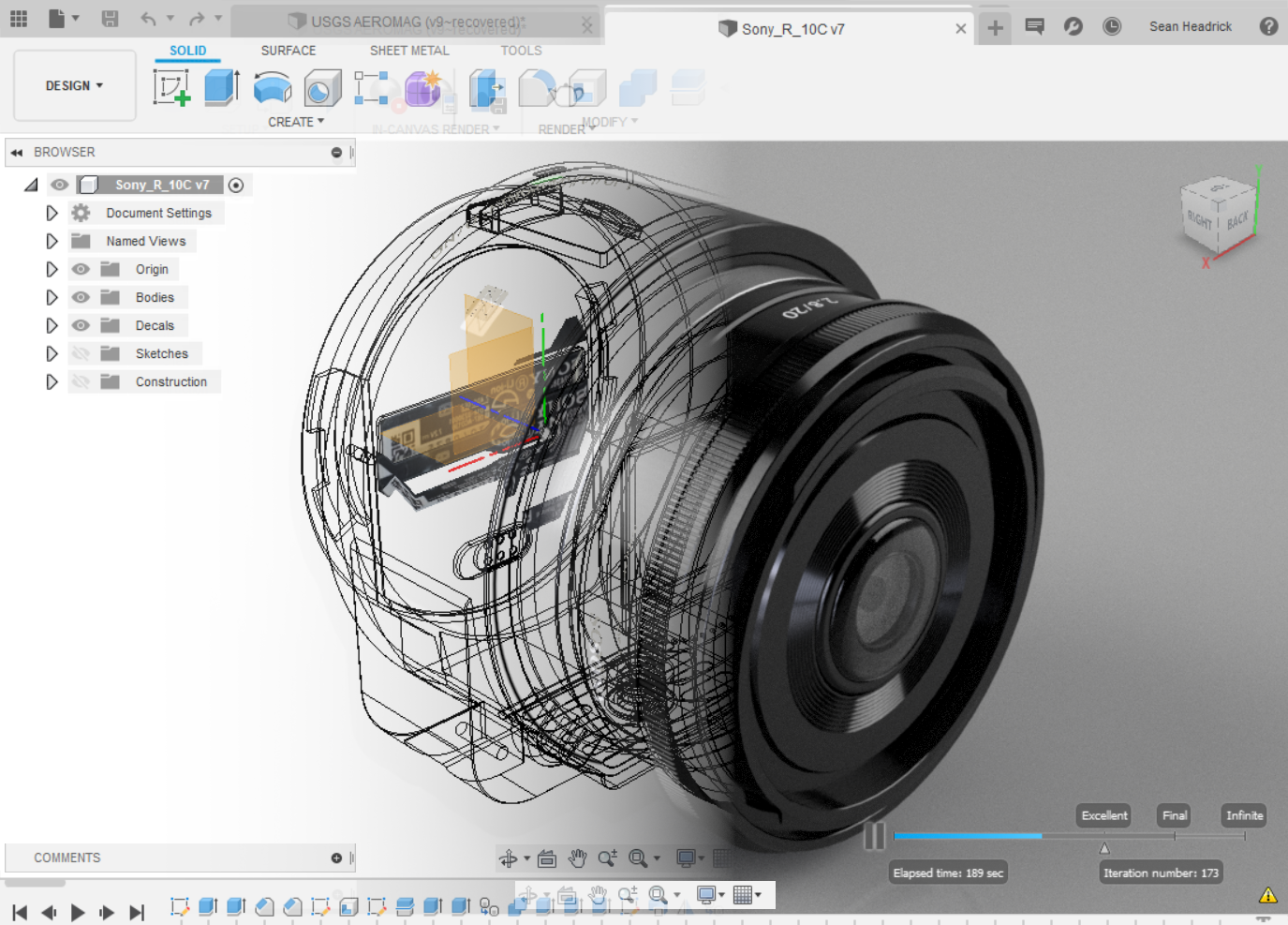This screenshot has width=1288, height=925.
Task: Hide the Bodies folder
Action: (x=81, y=297)
